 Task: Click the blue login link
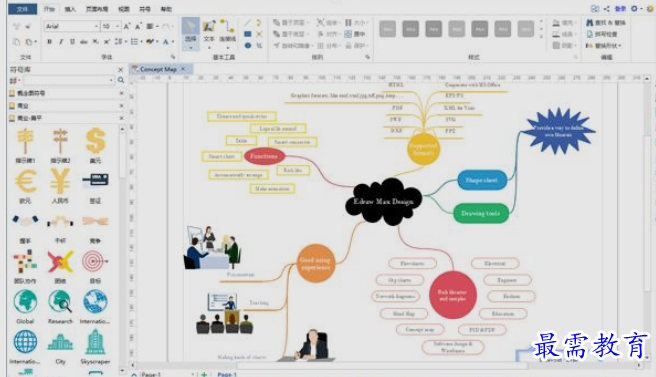coord(620,9)
